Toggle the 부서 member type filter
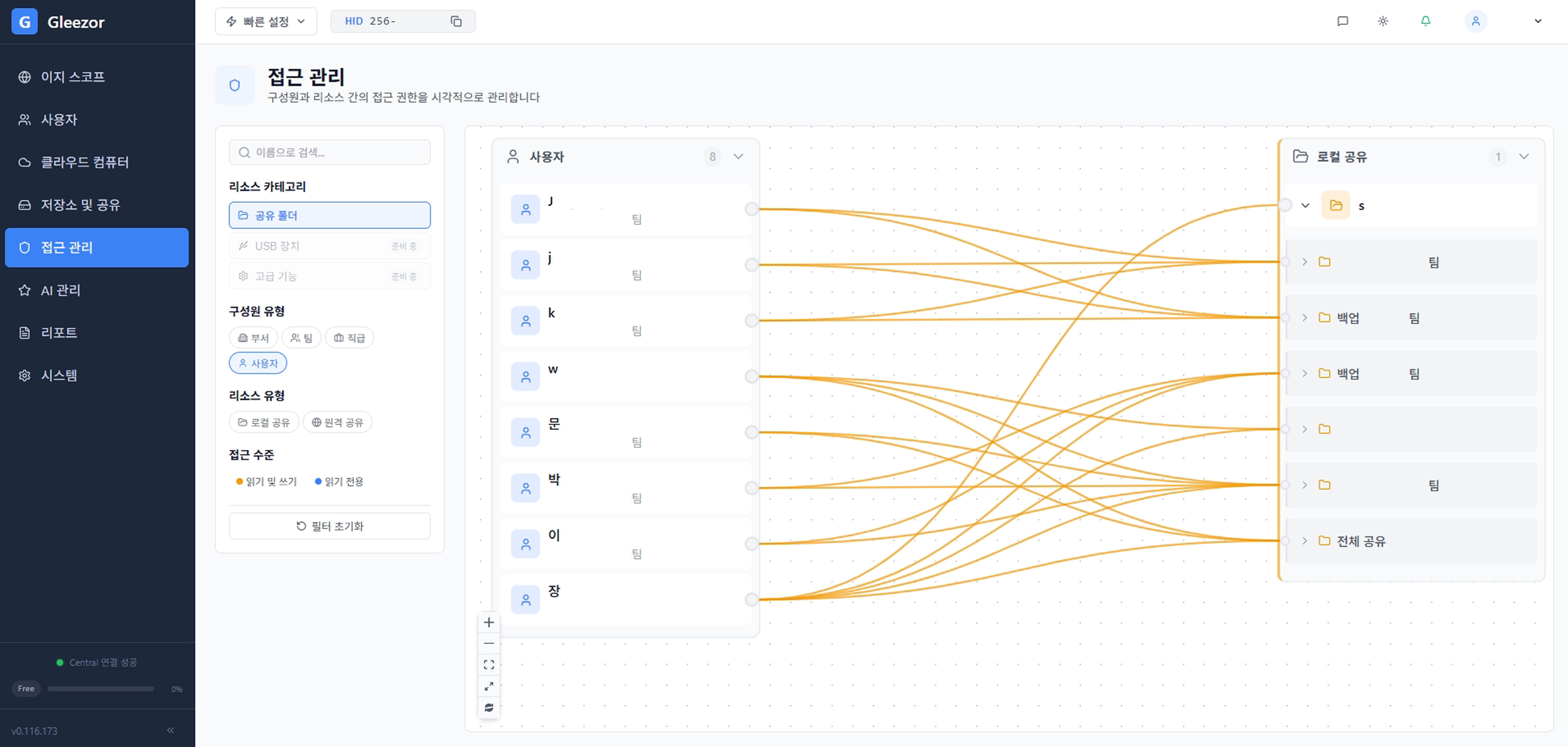 coord(253,338)
